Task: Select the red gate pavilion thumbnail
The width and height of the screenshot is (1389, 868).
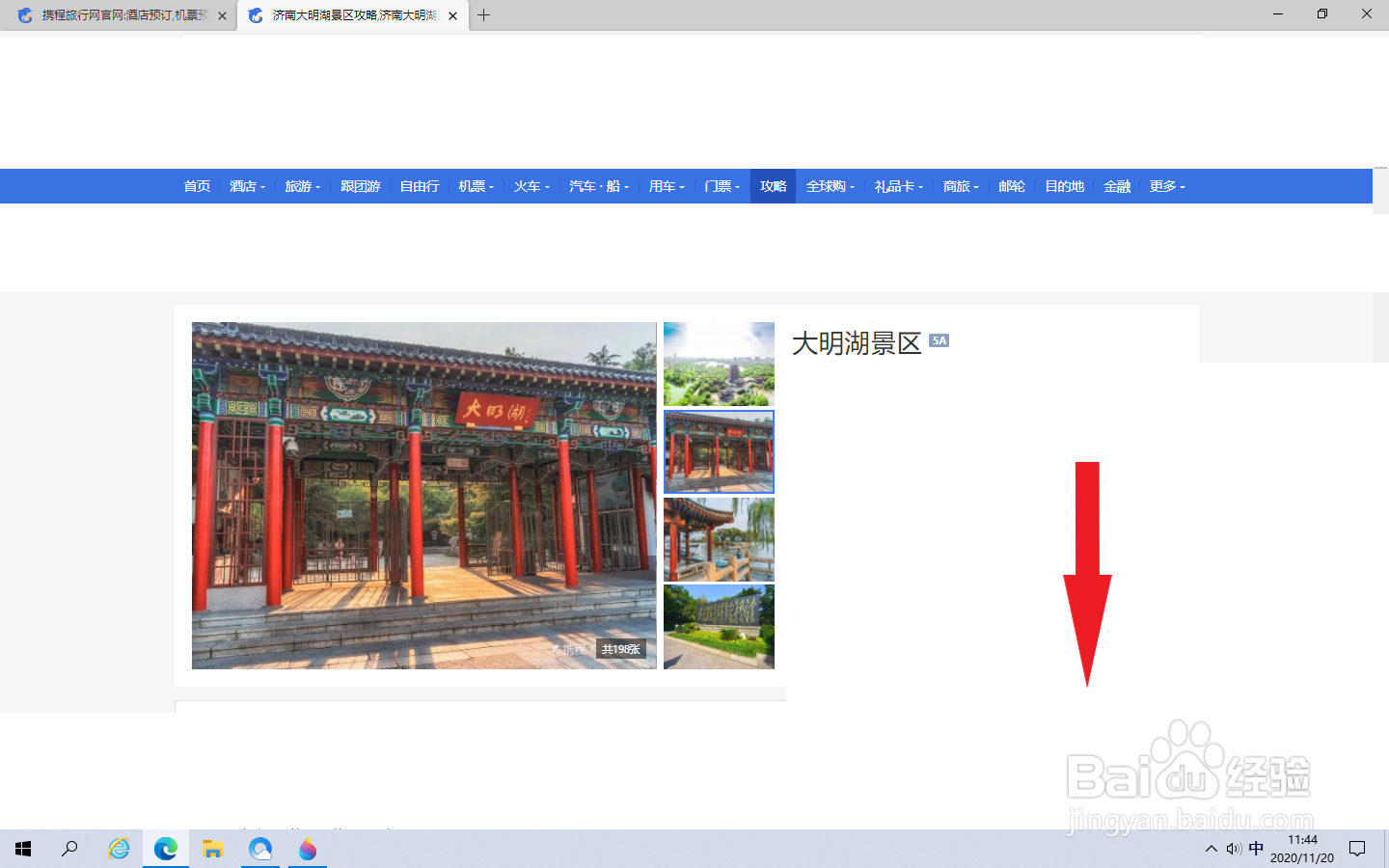Action: (719, 451)
